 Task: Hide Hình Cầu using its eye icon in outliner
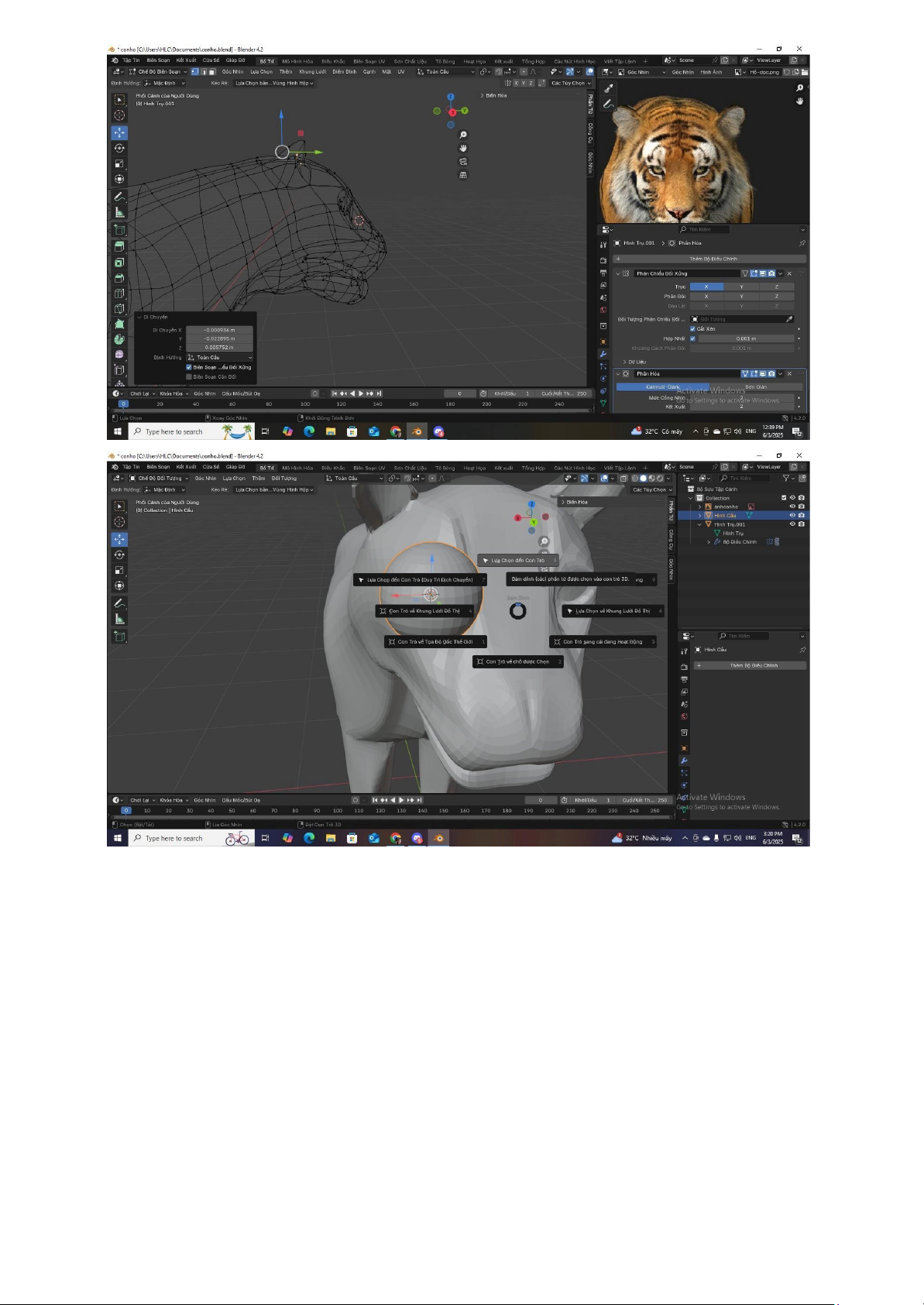pos(792,515)
